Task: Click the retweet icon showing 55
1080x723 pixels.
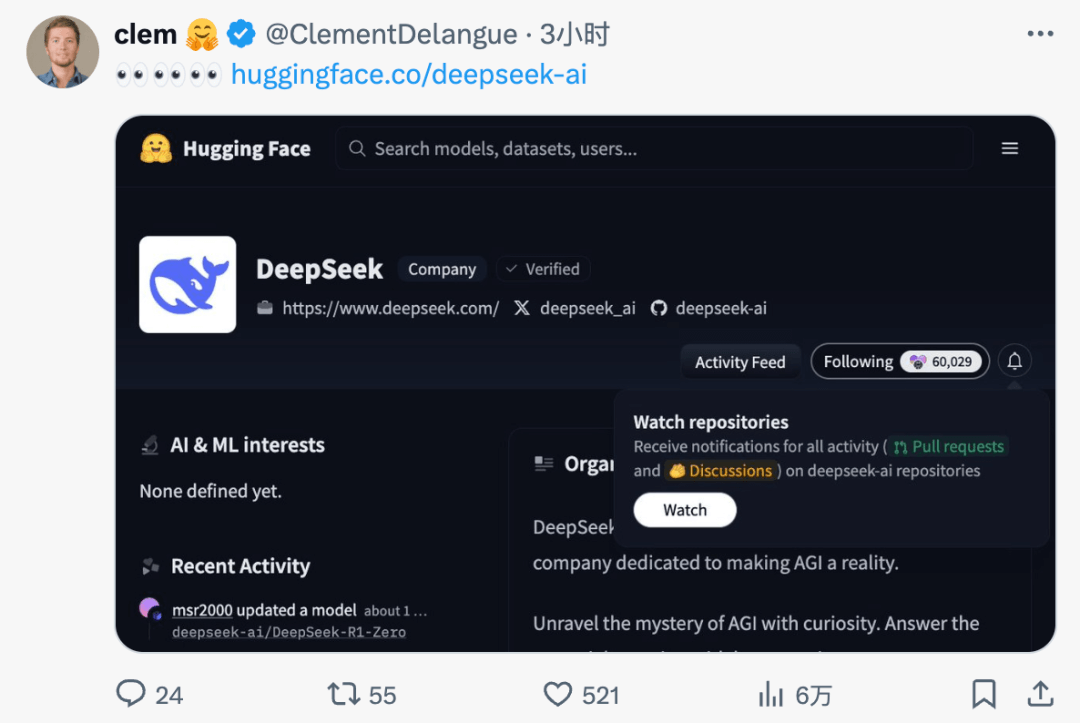Action: pos(343,693)
